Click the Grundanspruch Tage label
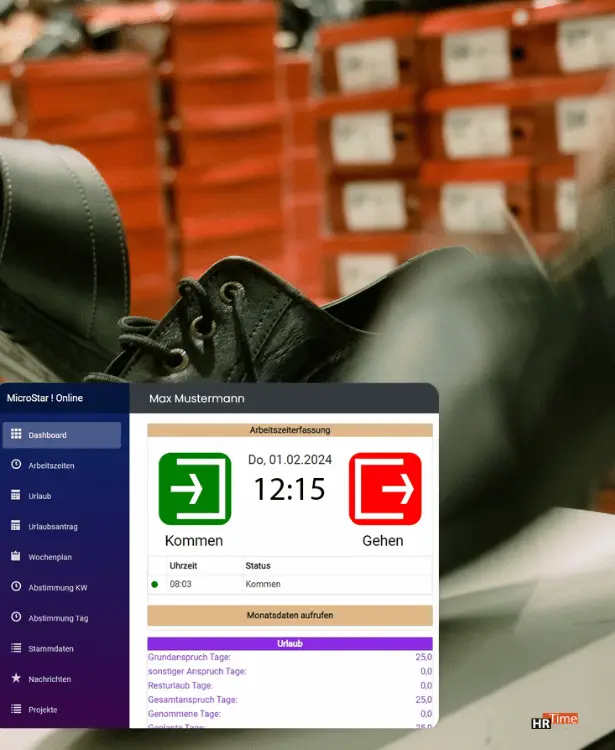 click(189, 657)
